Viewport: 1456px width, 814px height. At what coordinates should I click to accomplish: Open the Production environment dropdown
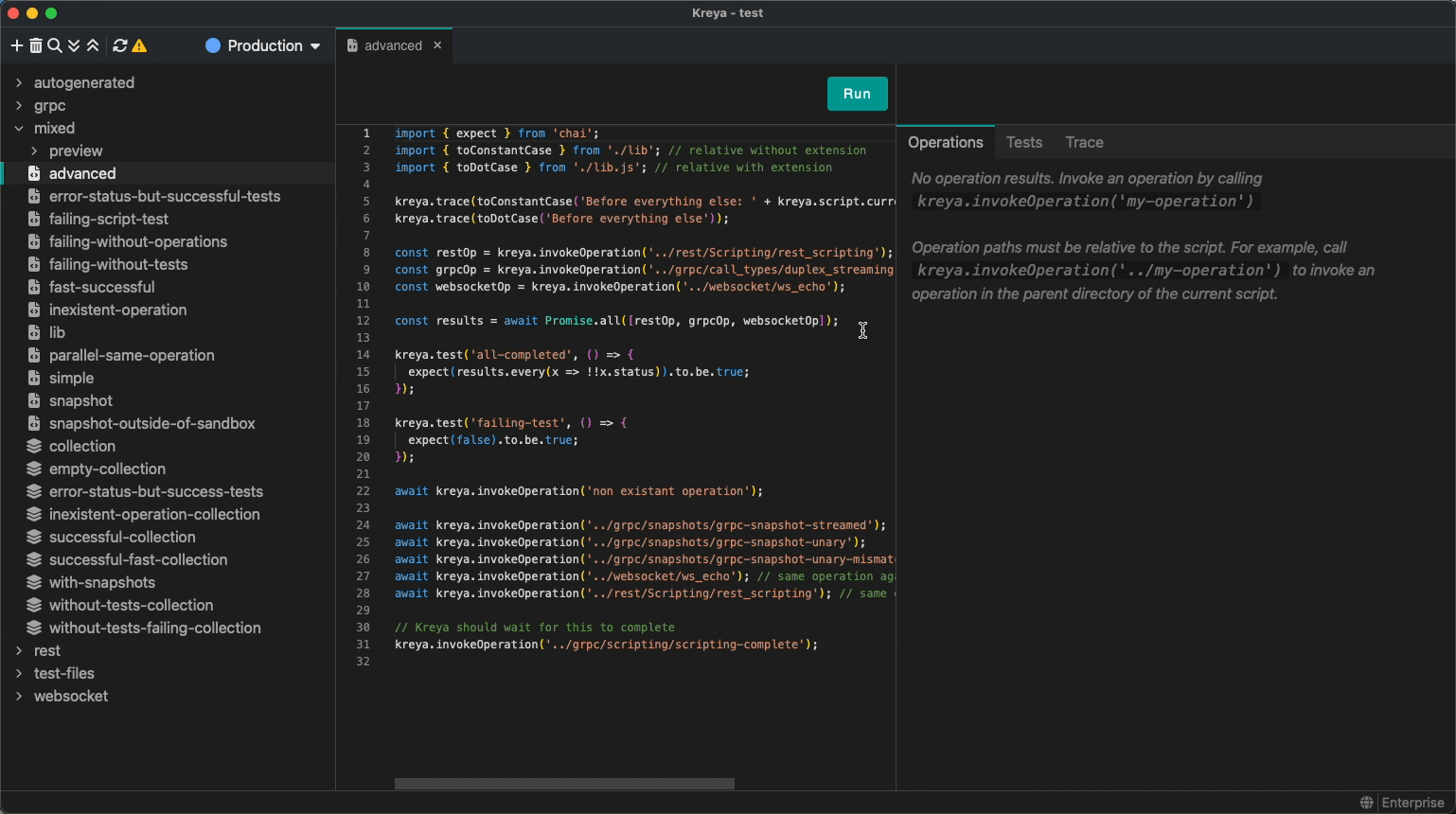coord(263,45)
